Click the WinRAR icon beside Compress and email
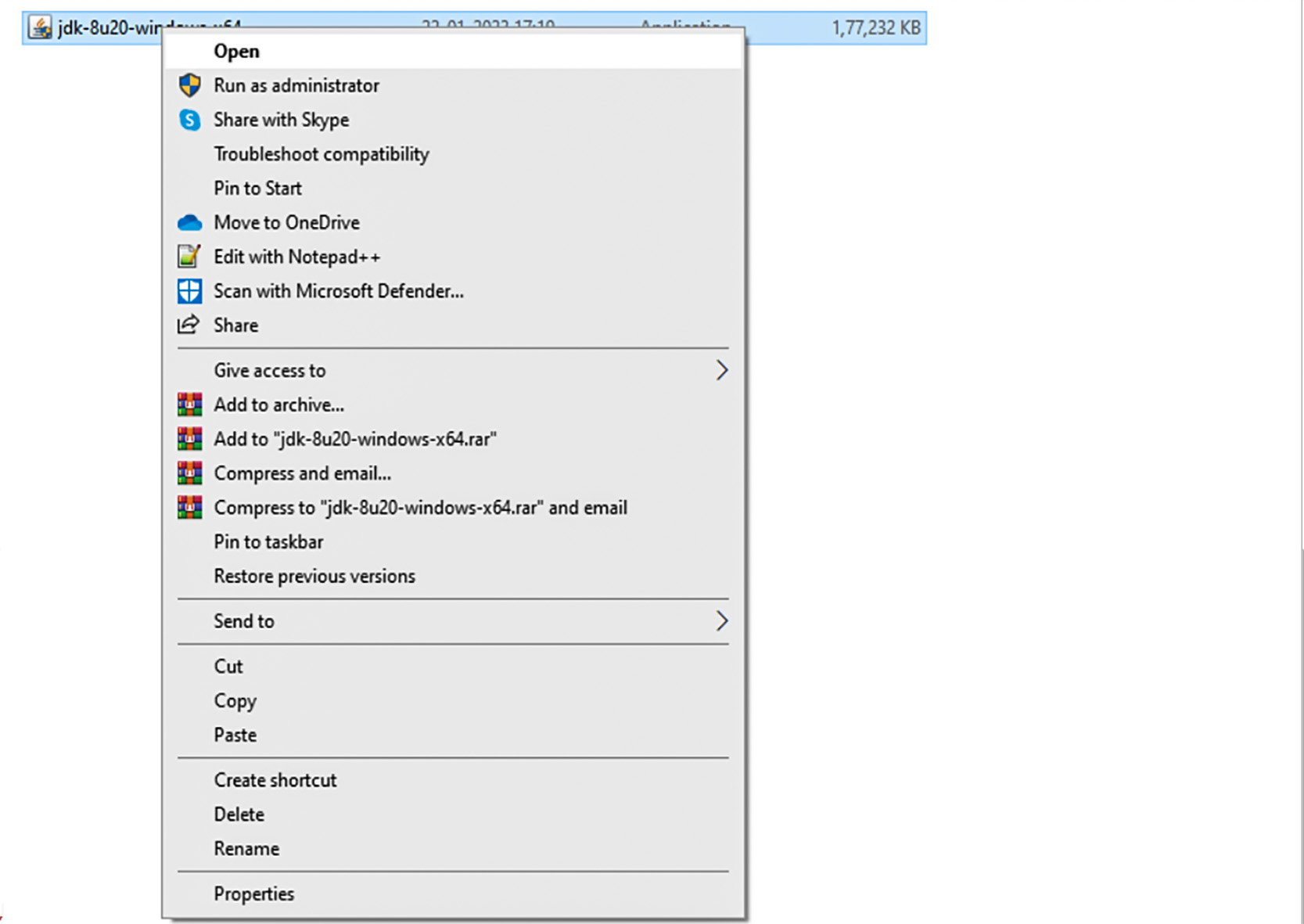This screenshot has height=924, width=1304. 189,473
